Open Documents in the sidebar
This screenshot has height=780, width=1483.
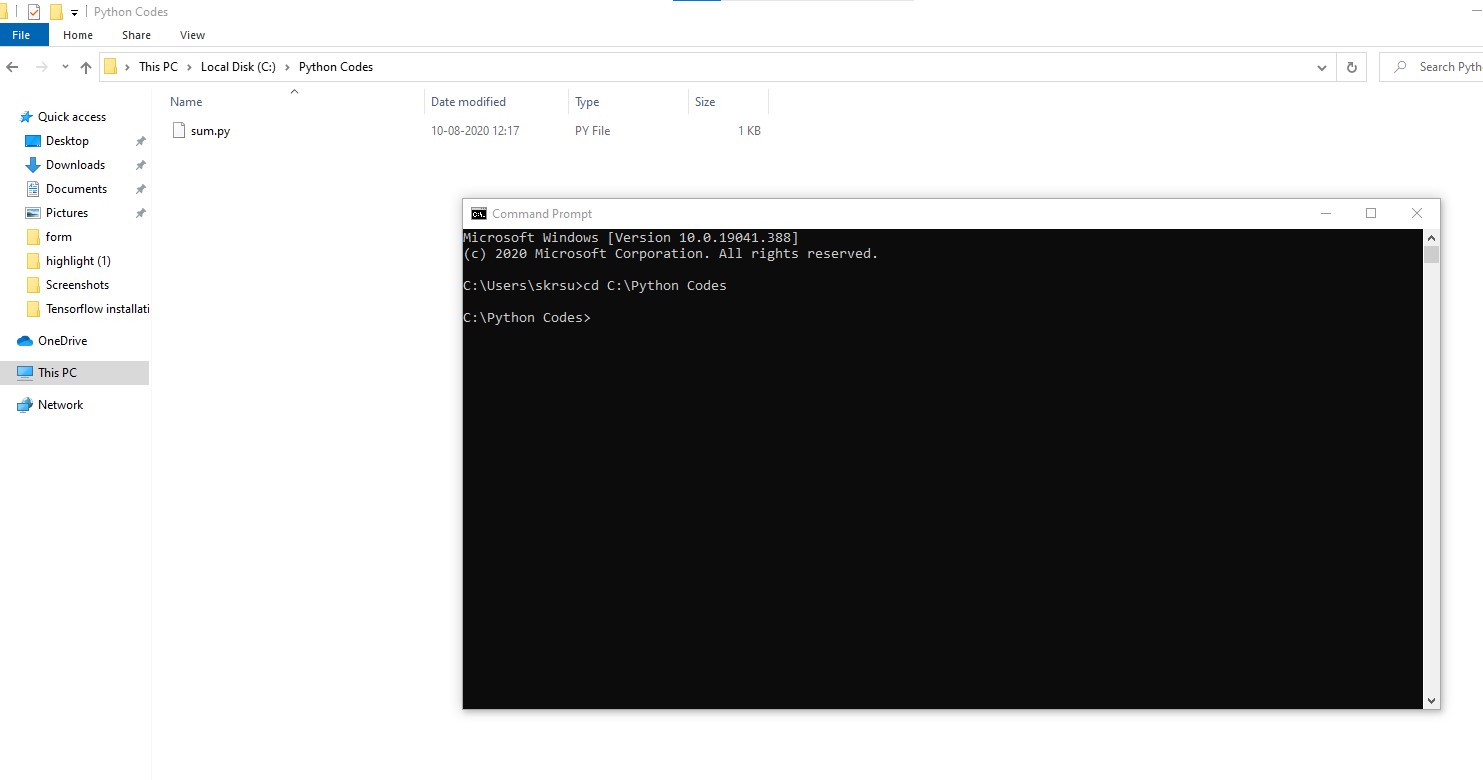[76, 189]
